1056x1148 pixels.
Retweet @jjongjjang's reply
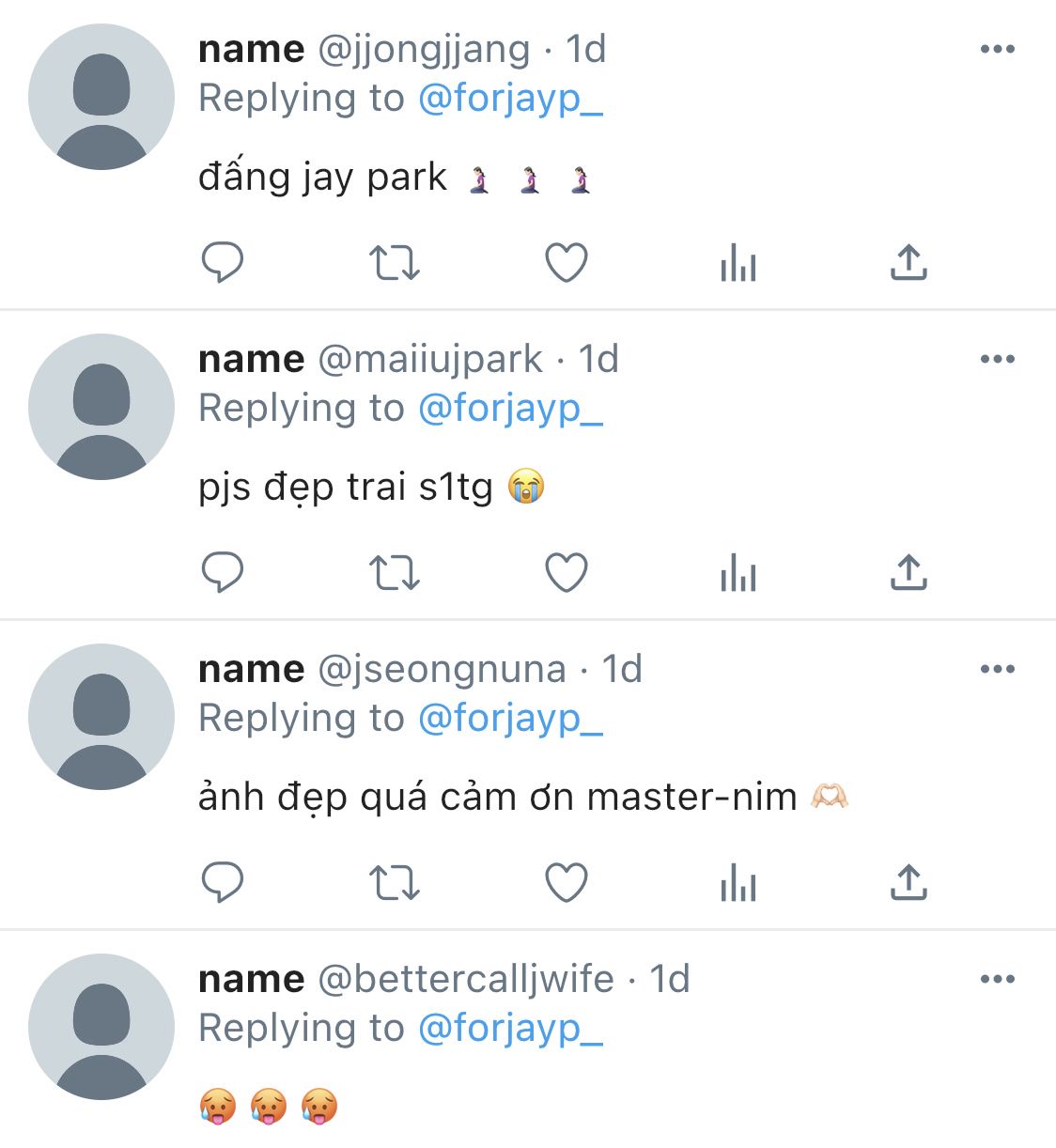[394, 263]
